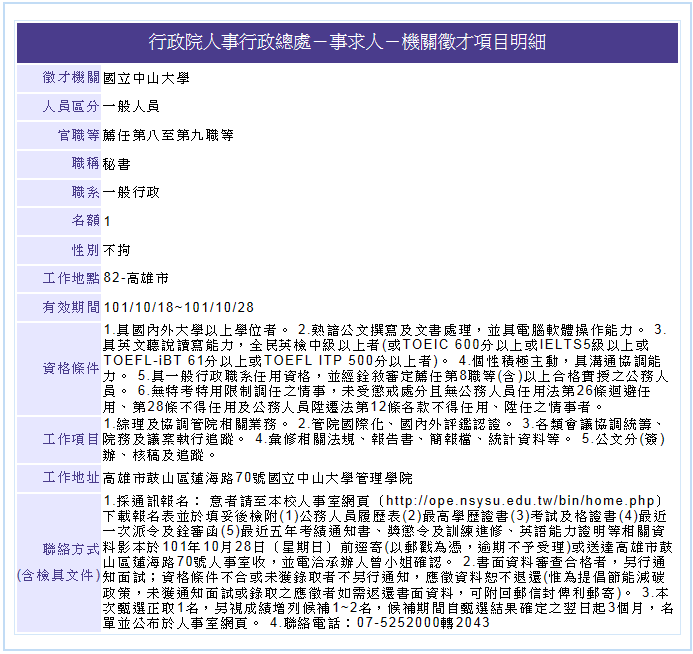Viewport: 693px width, 654px height.
Task: Select the 性別 label
Action: pyautogui.click(x=85, y=250)
